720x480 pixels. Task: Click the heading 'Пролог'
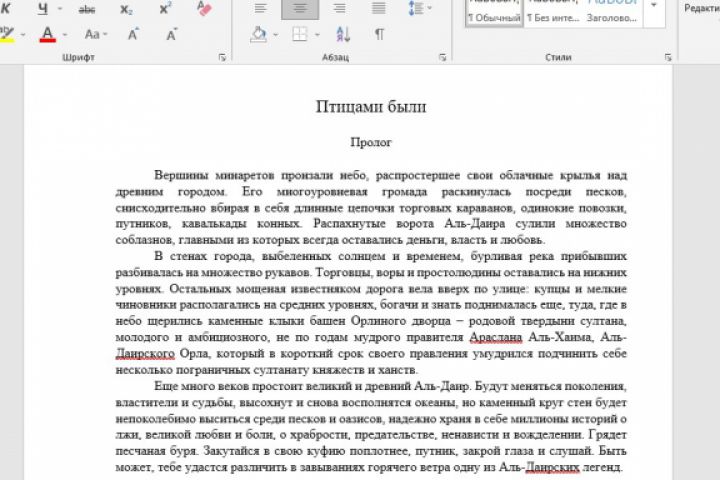click(x=371, y=142)
